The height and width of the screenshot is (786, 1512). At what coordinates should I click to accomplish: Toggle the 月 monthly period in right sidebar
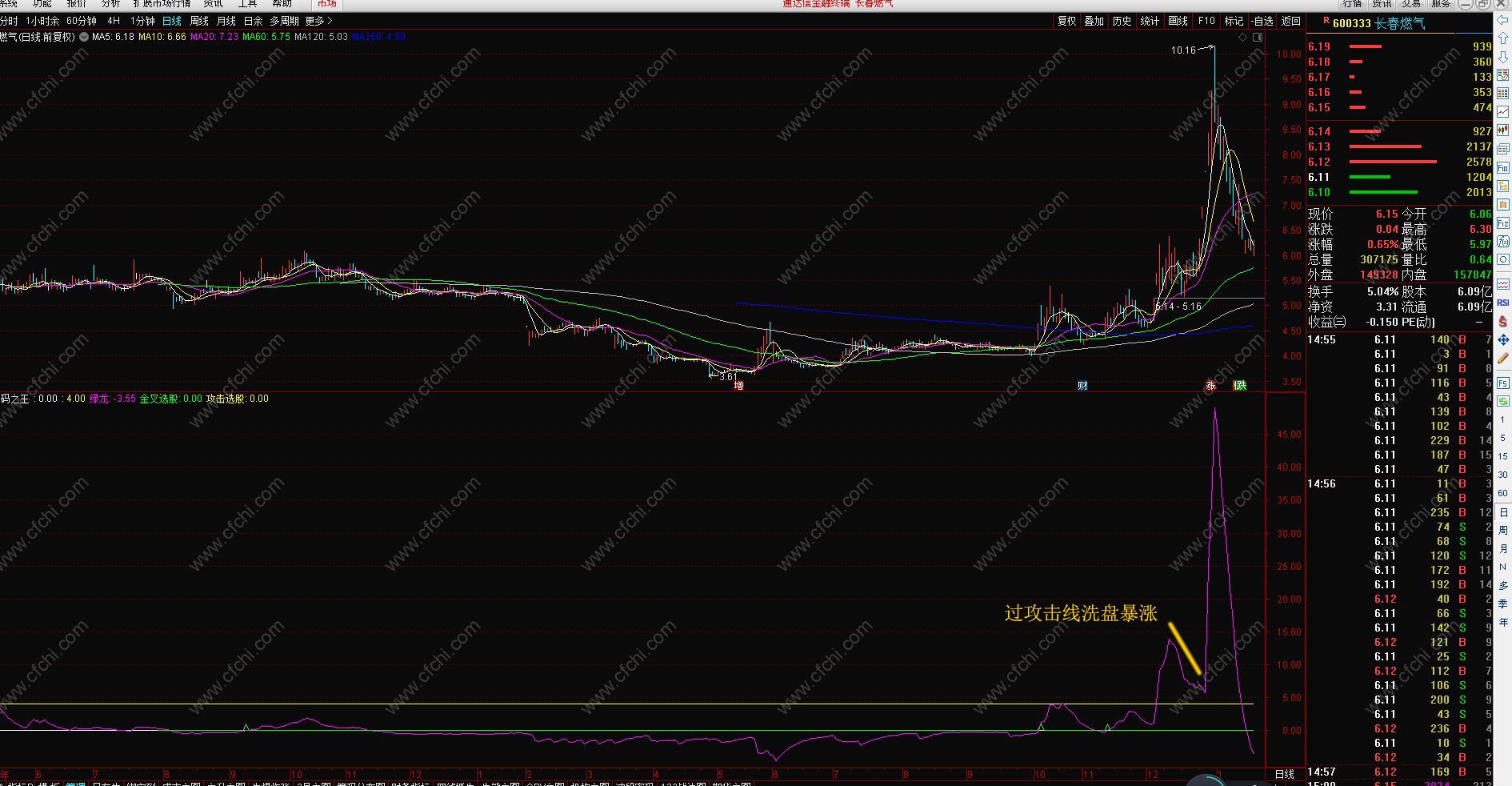pos(1503,548)
